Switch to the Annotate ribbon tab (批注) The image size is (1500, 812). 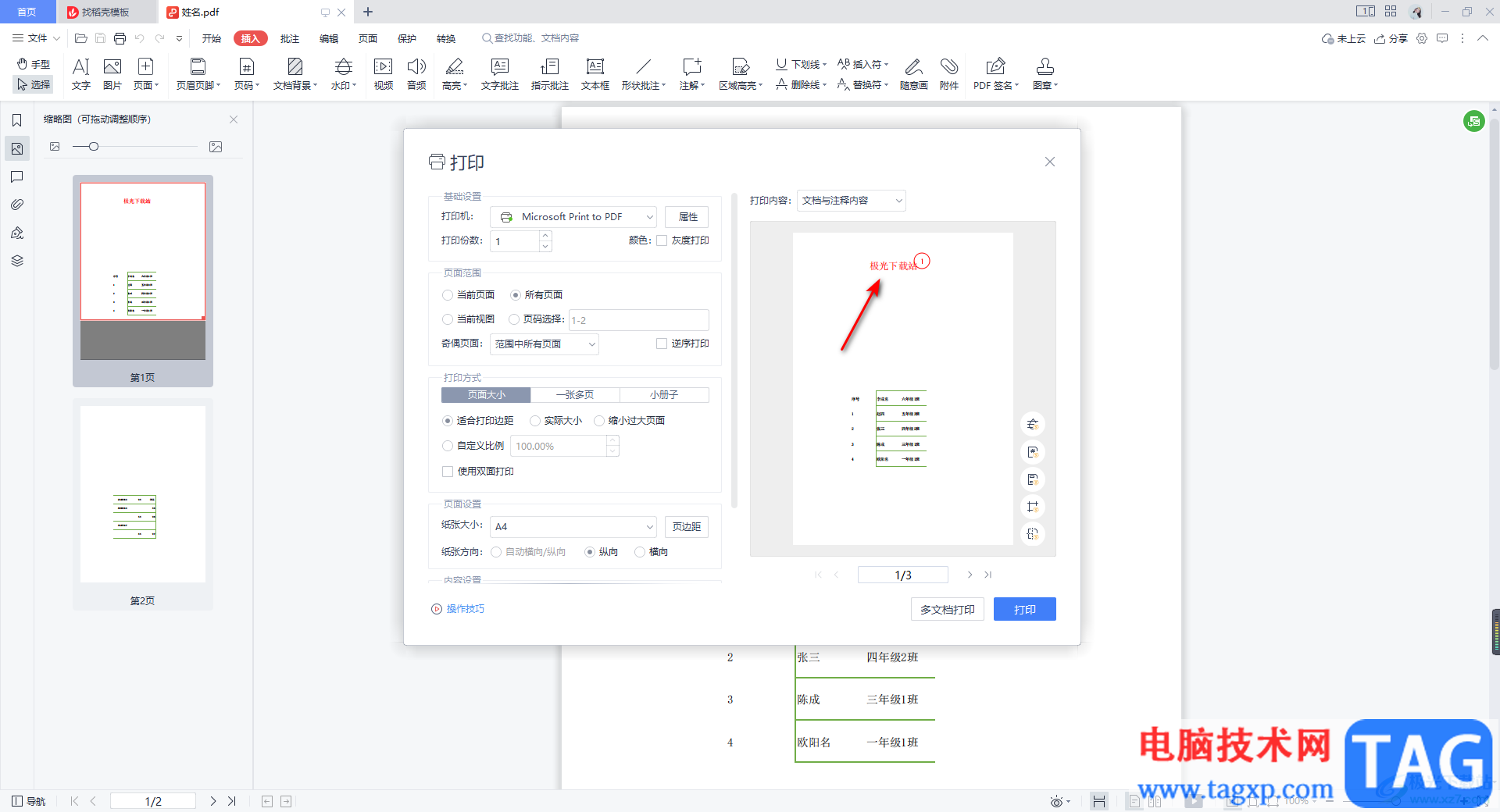[290, 38]
